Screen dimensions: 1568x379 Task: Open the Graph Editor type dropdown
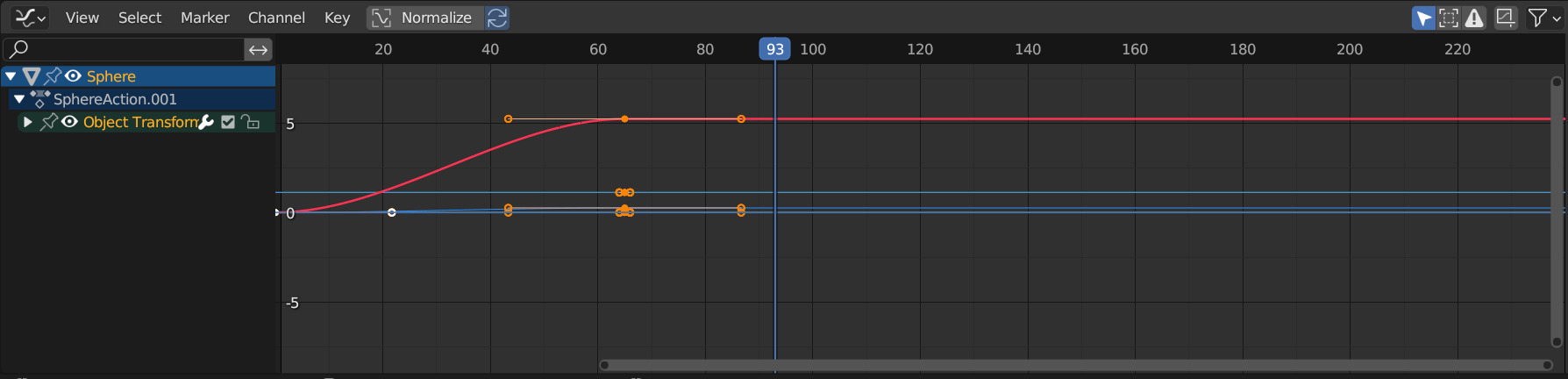30,18
